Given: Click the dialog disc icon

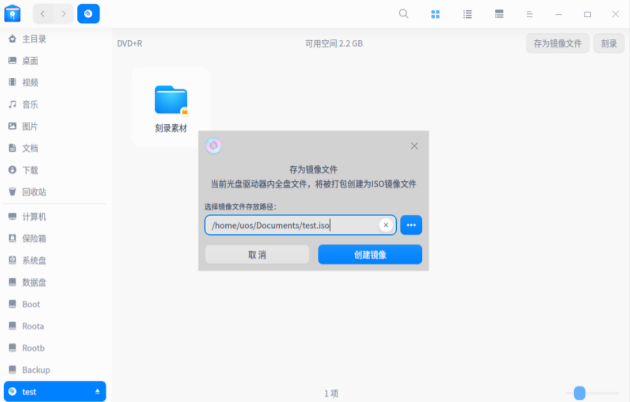Looking at the screenshot, I should [x=214, y=146].
